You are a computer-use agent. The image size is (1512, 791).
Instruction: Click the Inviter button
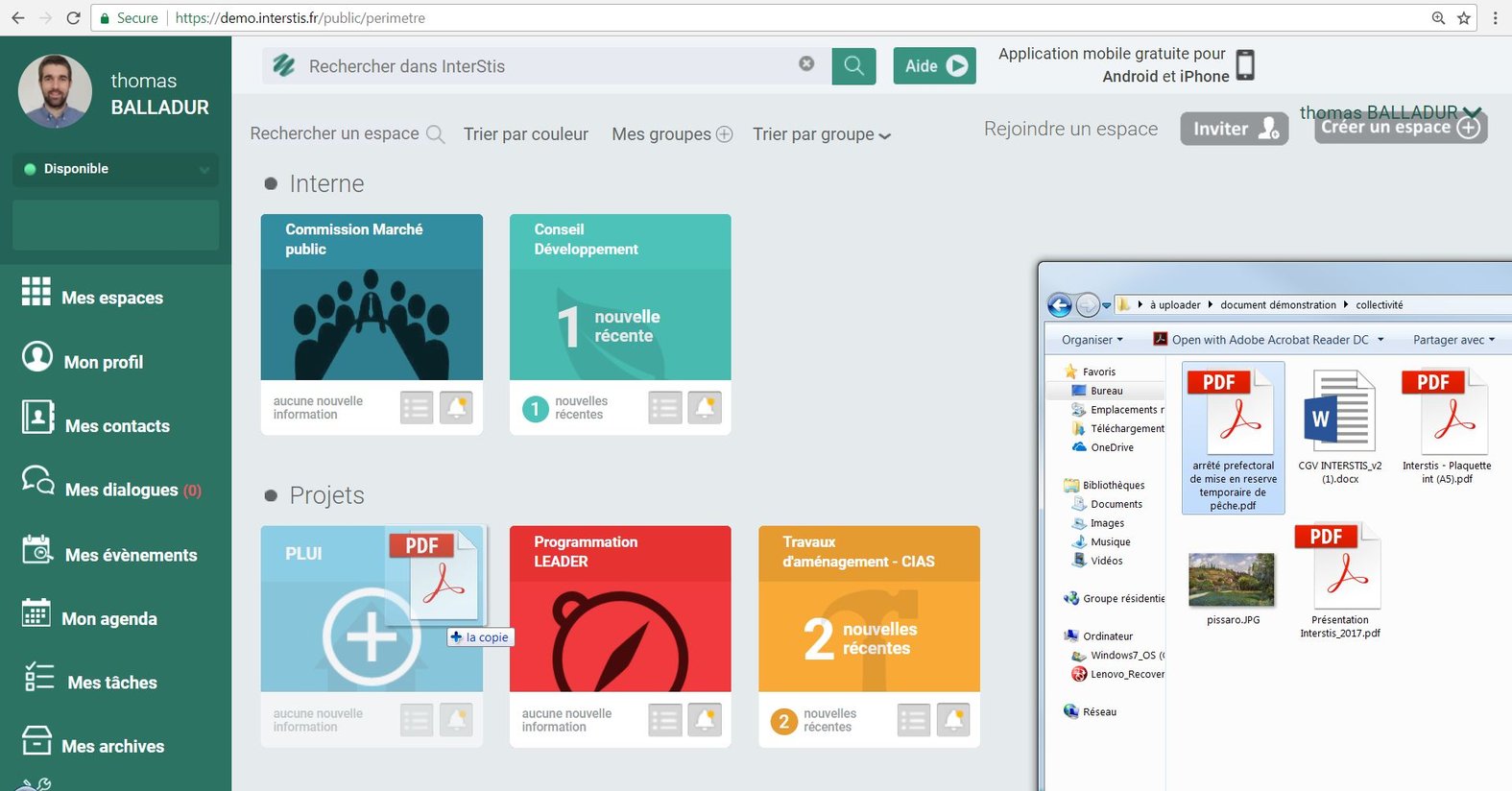coord(1234,129)
